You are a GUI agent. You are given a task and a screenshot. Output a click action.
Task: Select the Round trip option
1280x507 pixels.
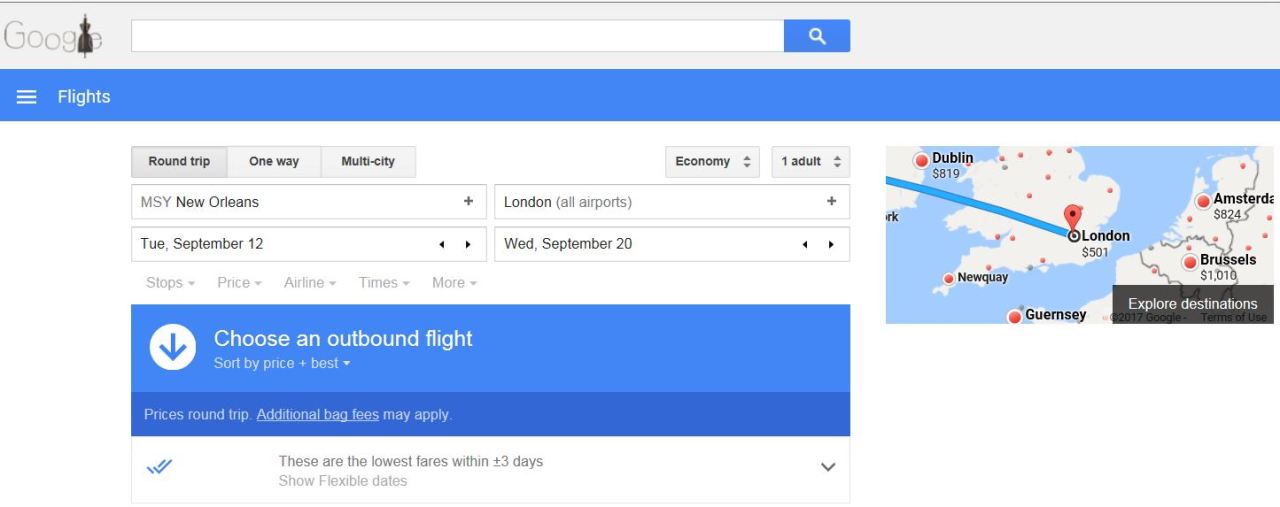(179, 162)
